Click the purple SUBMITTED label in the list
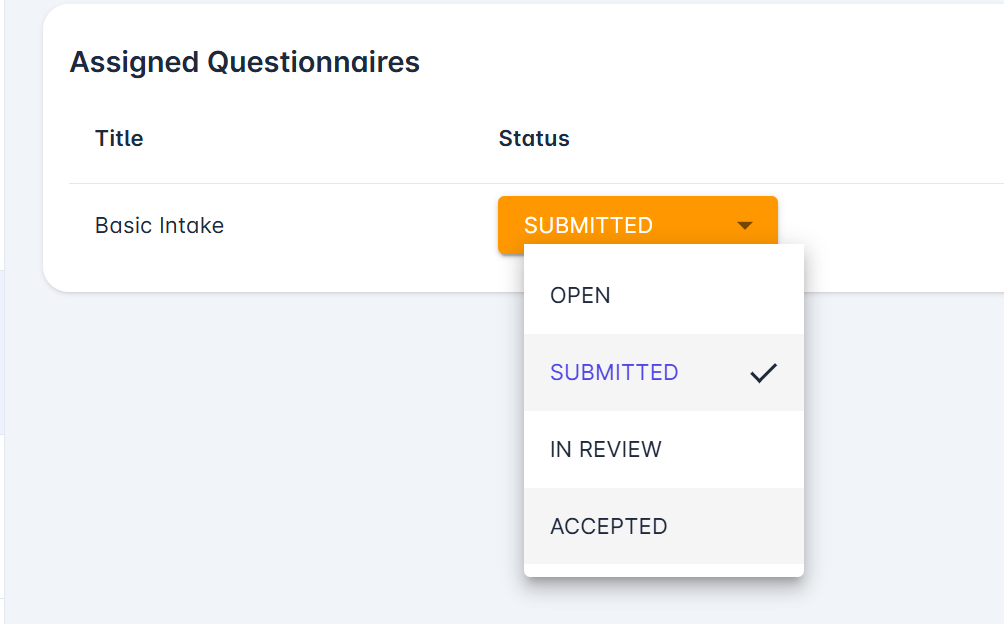 click(614, 373)
